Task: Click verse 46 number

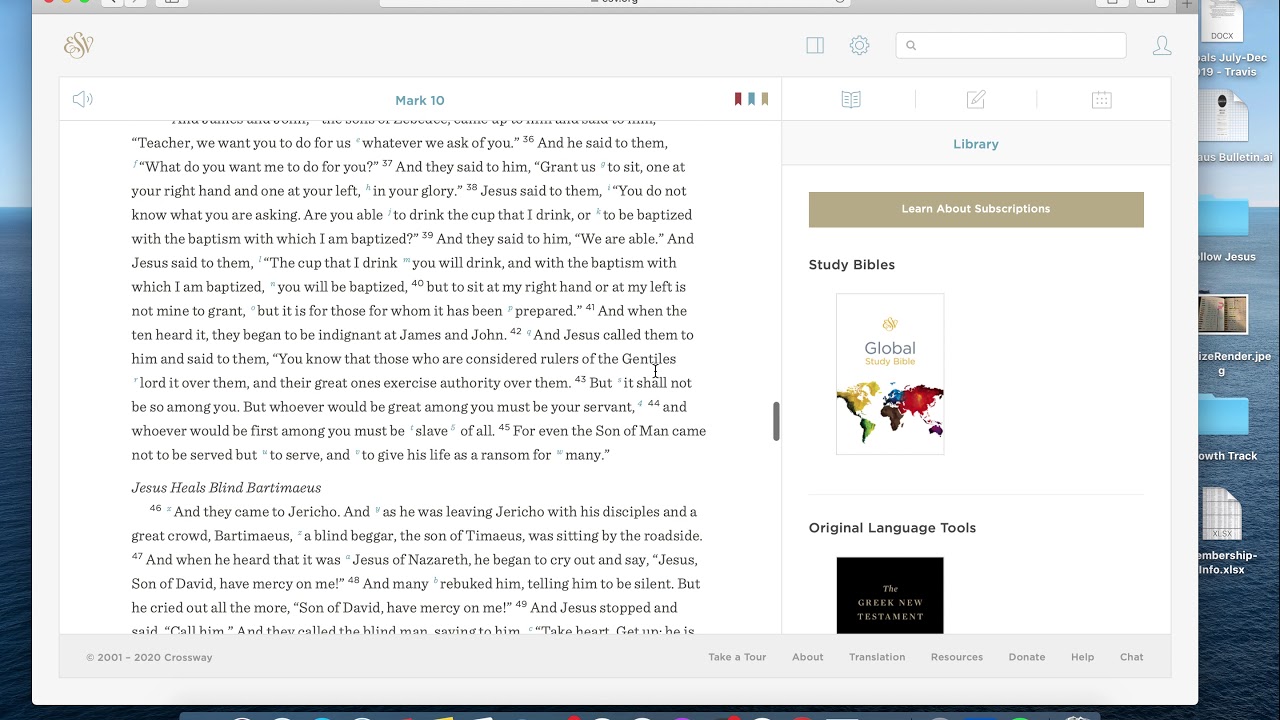Action: pos(155,508)
